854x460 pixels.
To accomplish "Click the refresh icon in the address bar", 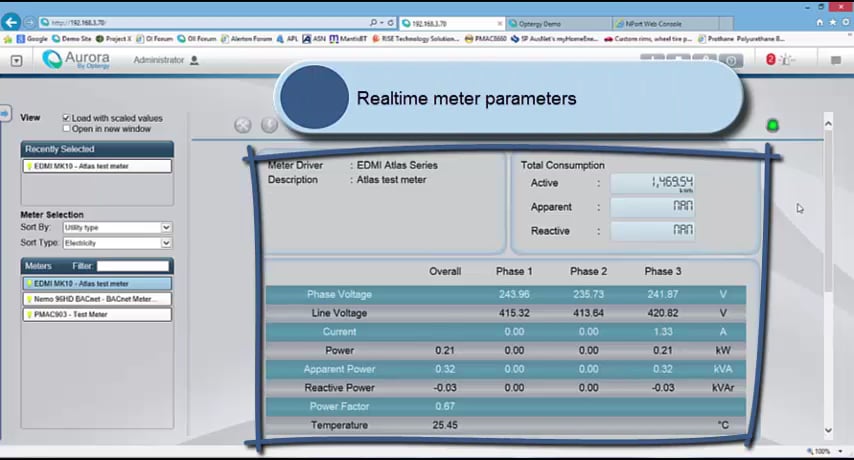I will coord(391,23).
